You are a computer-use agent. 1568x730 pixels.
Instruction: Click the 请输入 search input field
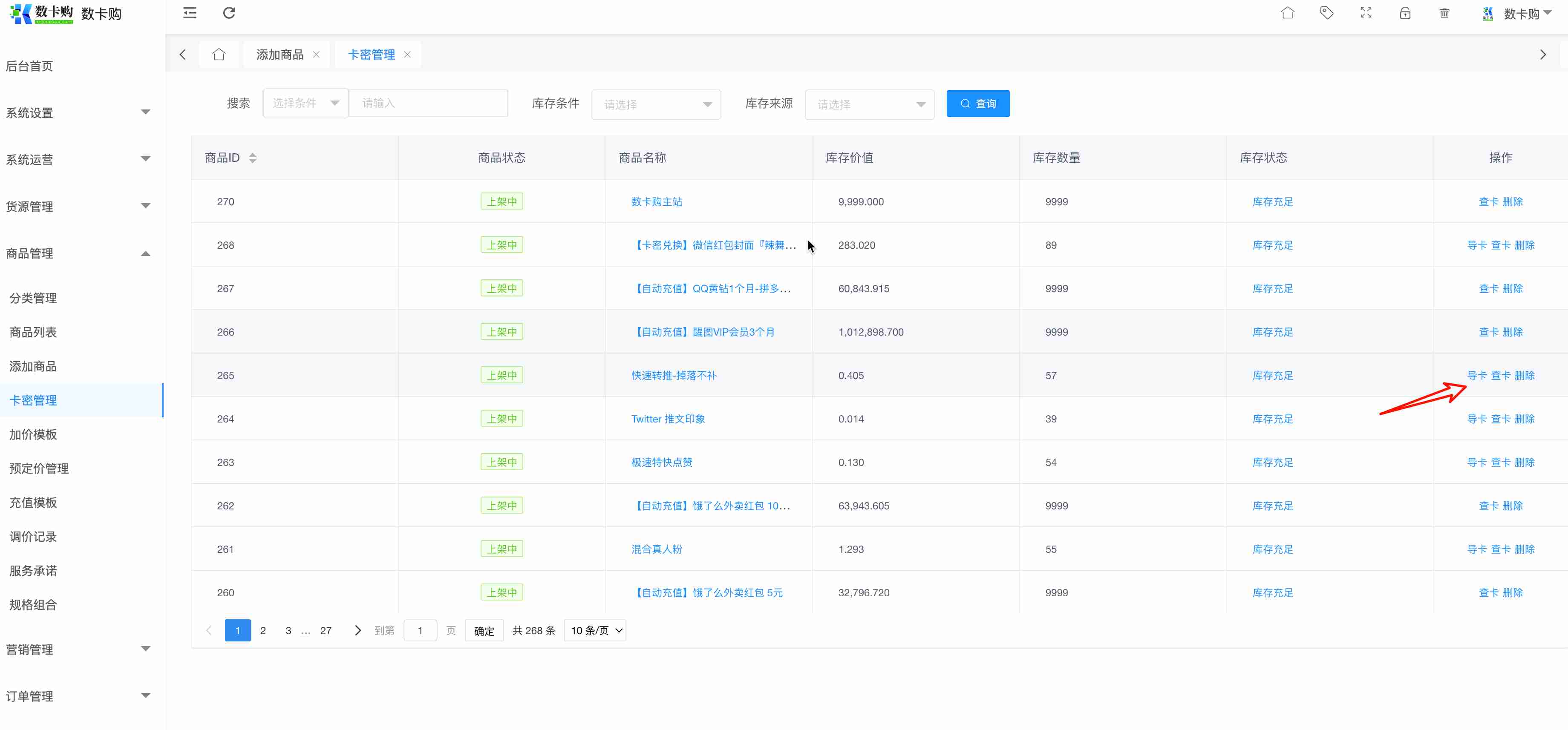click(428, 103)
